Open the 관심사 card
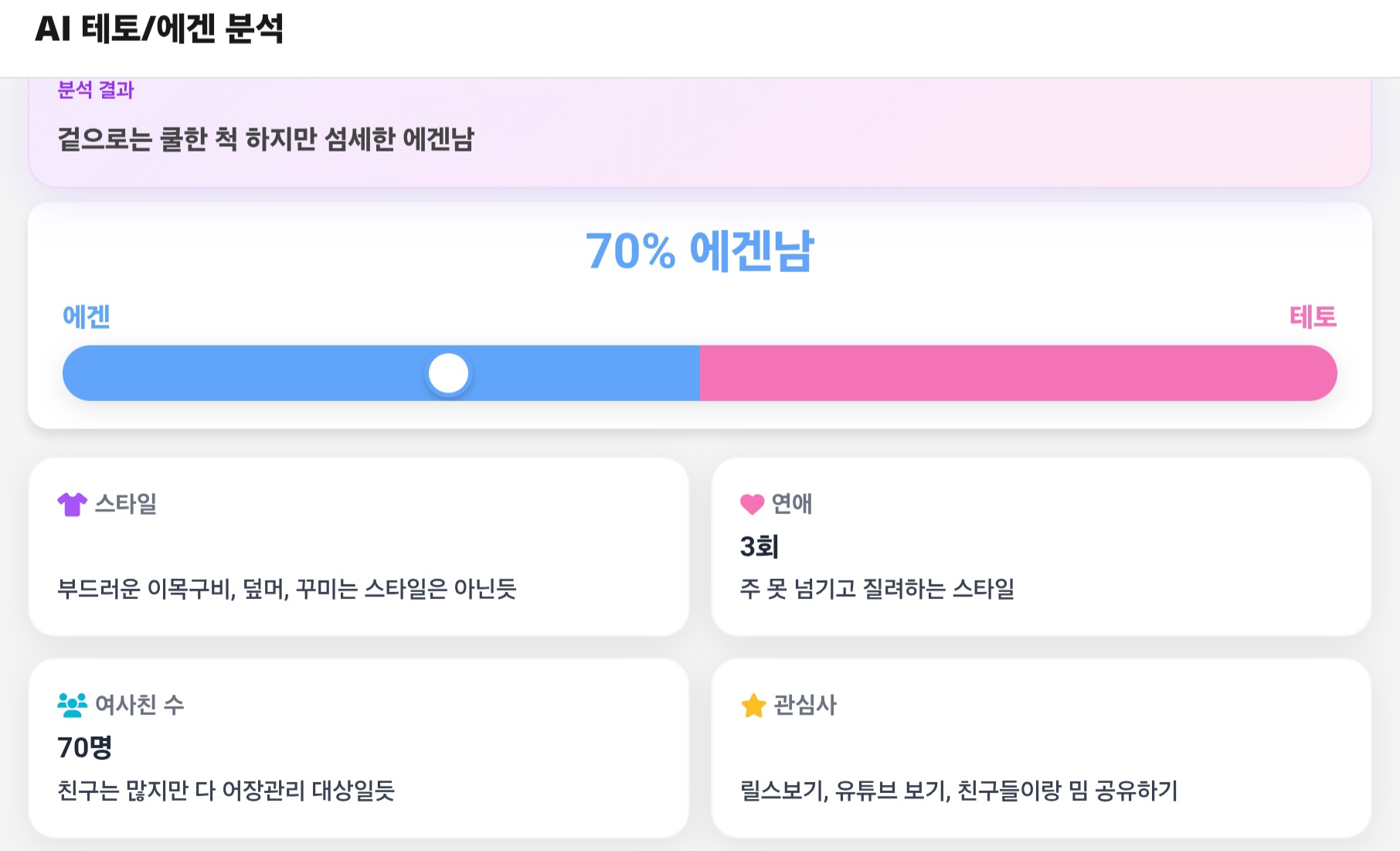 [1042, 748]
